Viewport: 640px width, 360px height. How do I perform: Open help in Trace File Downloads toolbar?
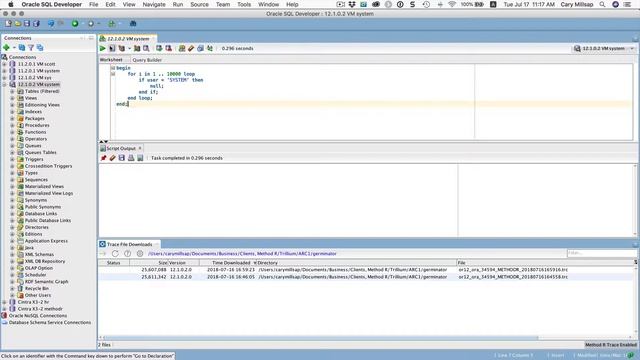pyautogui.click(x=127, y=253)
